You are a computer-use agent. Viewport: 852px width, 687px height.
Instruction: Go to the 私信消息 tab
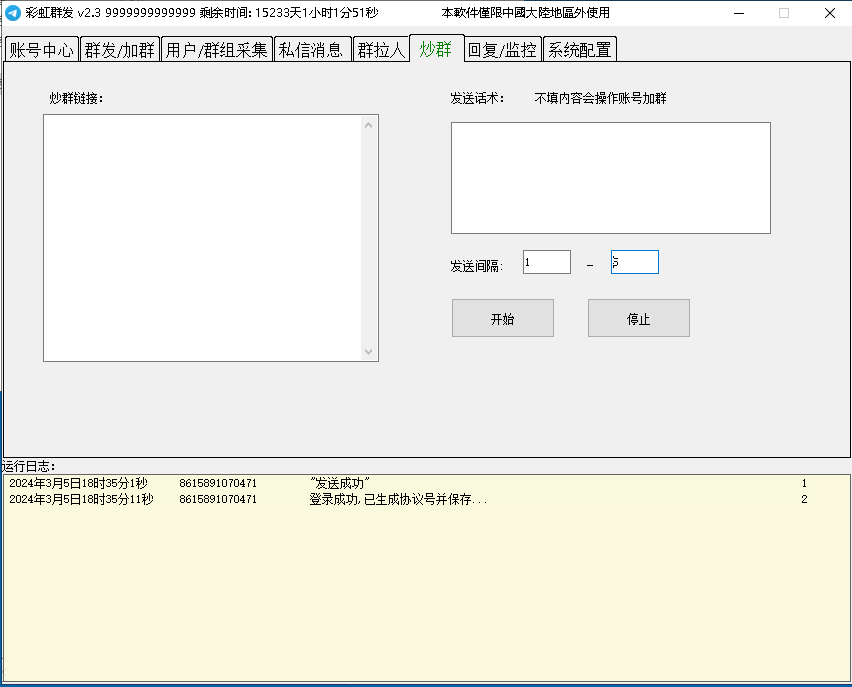[311, 50]
